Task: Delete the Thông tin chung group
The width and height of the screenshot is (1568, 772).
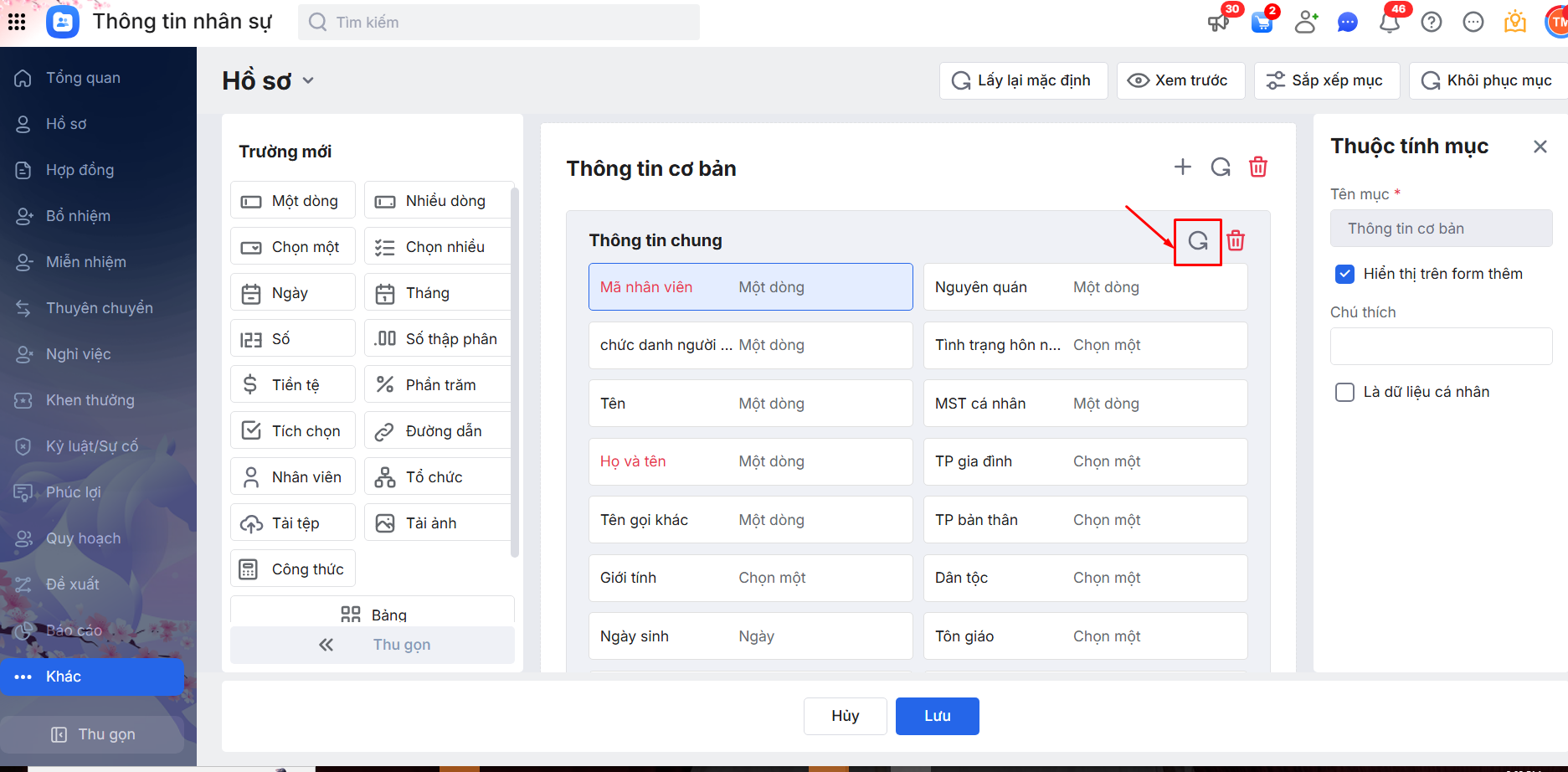Action: pos(1236,241)
